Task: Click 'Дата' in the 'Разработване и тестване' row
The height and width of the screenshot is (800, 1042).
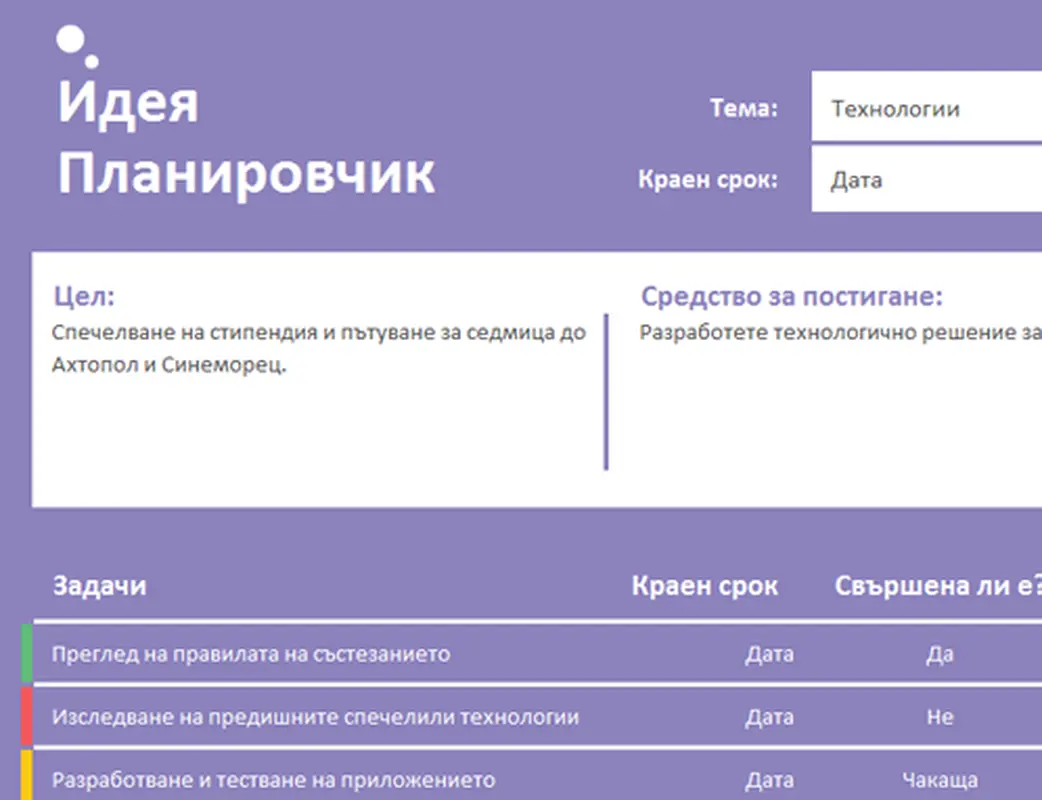Action: pos(769,779)
